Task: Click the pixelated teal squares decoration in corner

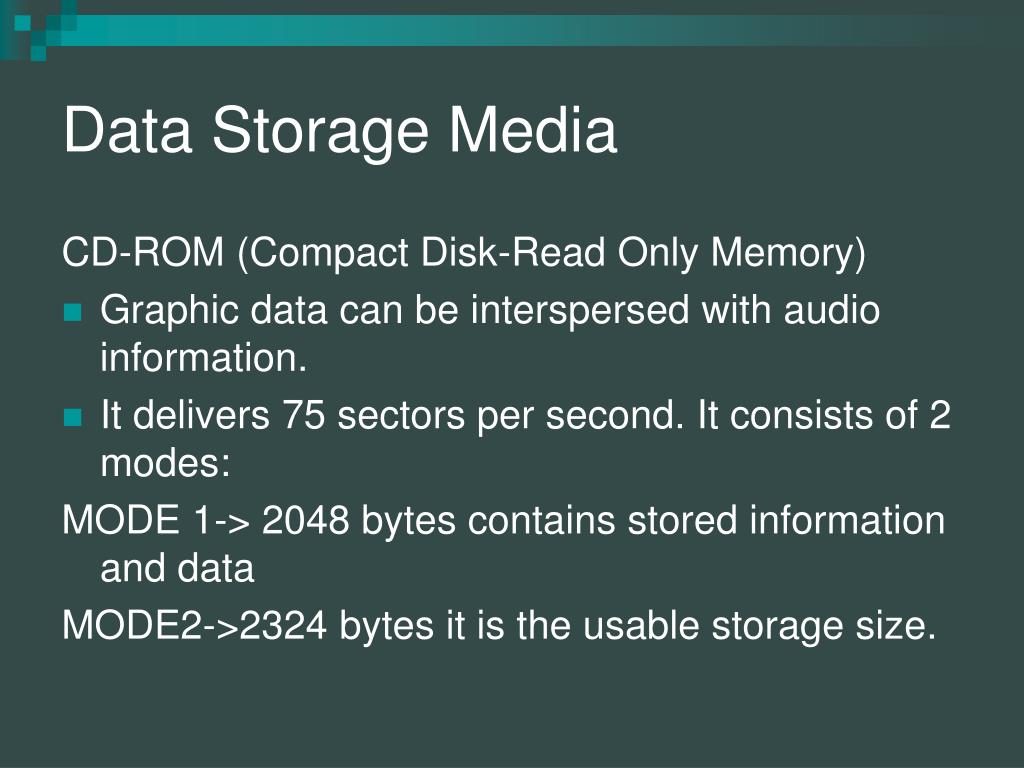Action: point(38,29)
